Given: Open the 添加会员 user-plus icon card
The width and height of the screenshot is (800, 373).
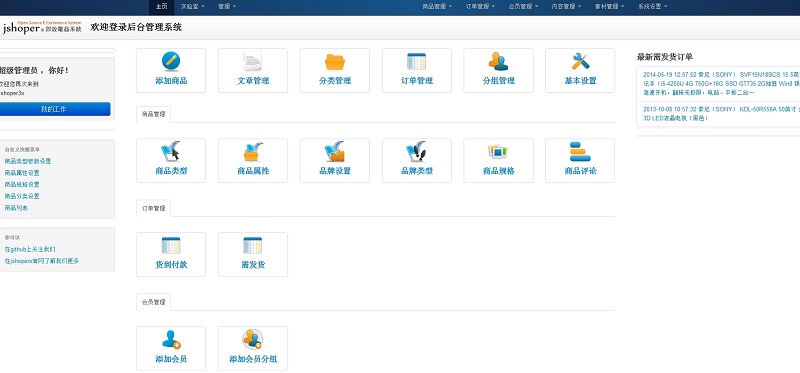Looking at the screenshot, I should (x=171, y=349).
